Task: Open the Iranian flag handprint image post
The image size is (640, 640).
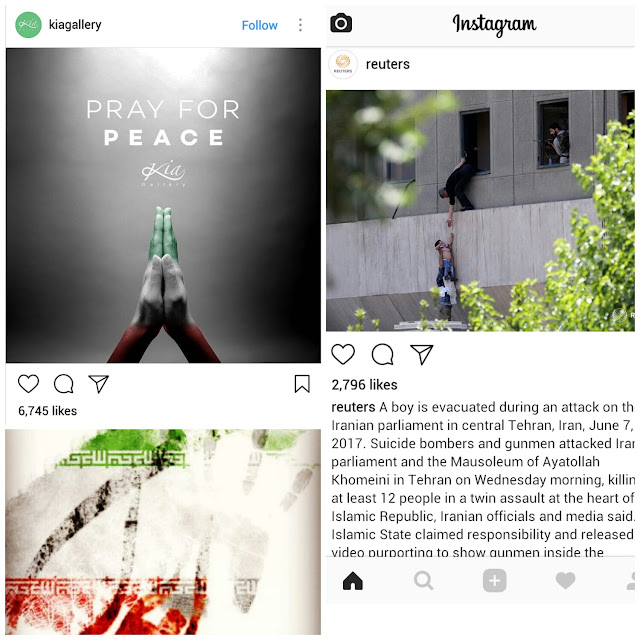Action: coord(163,532)
